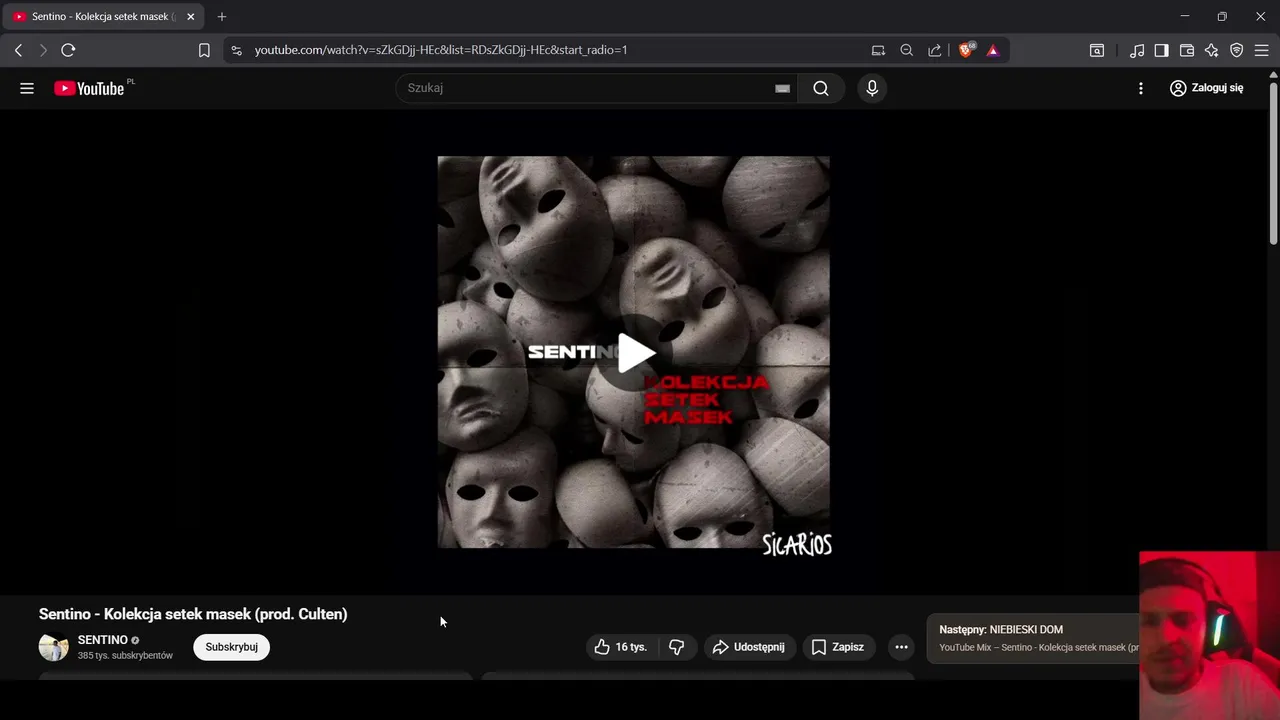
Task: Like the video (16 tys.)
Action: tap(621, 647)
